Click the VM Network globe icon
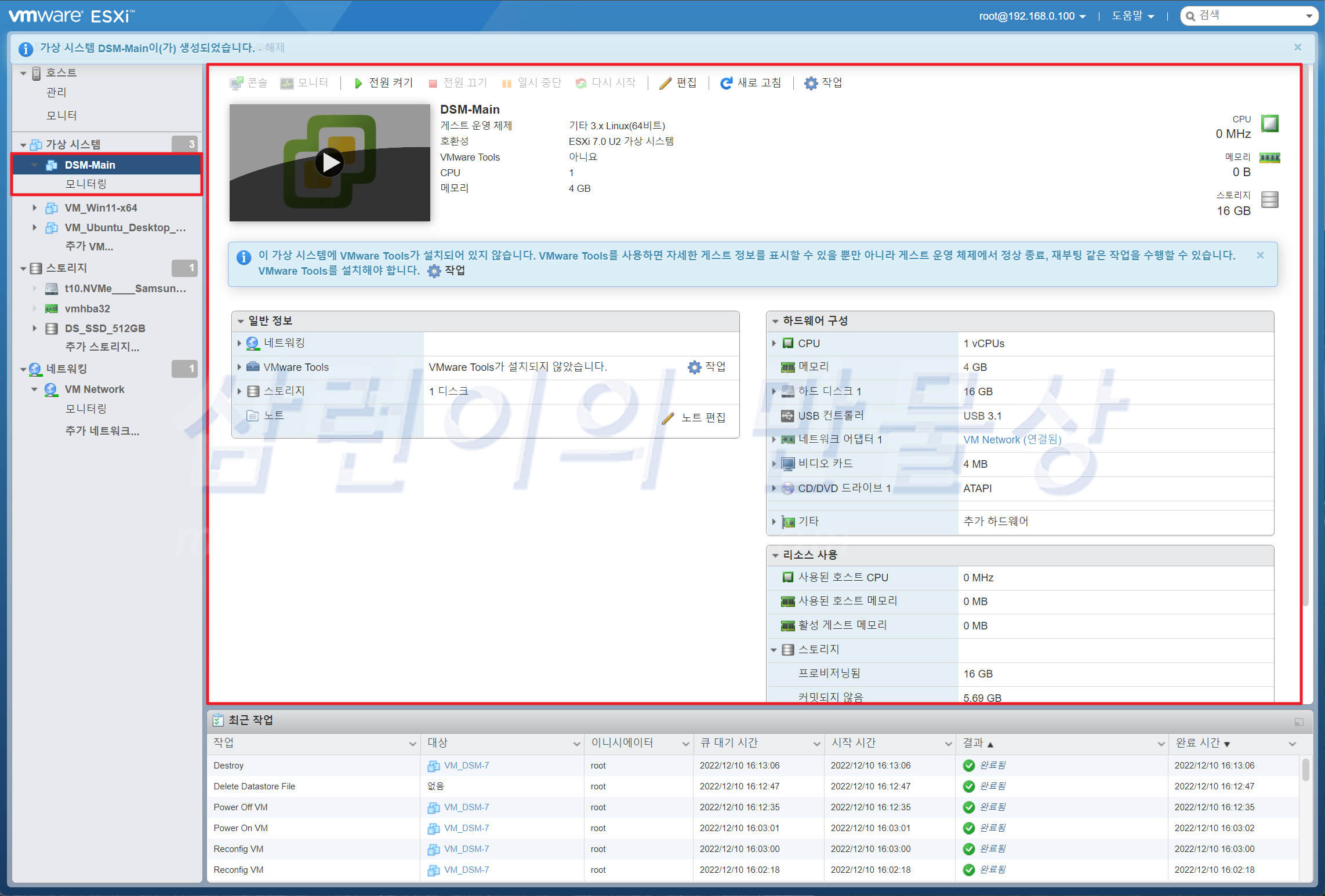This screenshot has width=1325, height=896. point(51,389)
